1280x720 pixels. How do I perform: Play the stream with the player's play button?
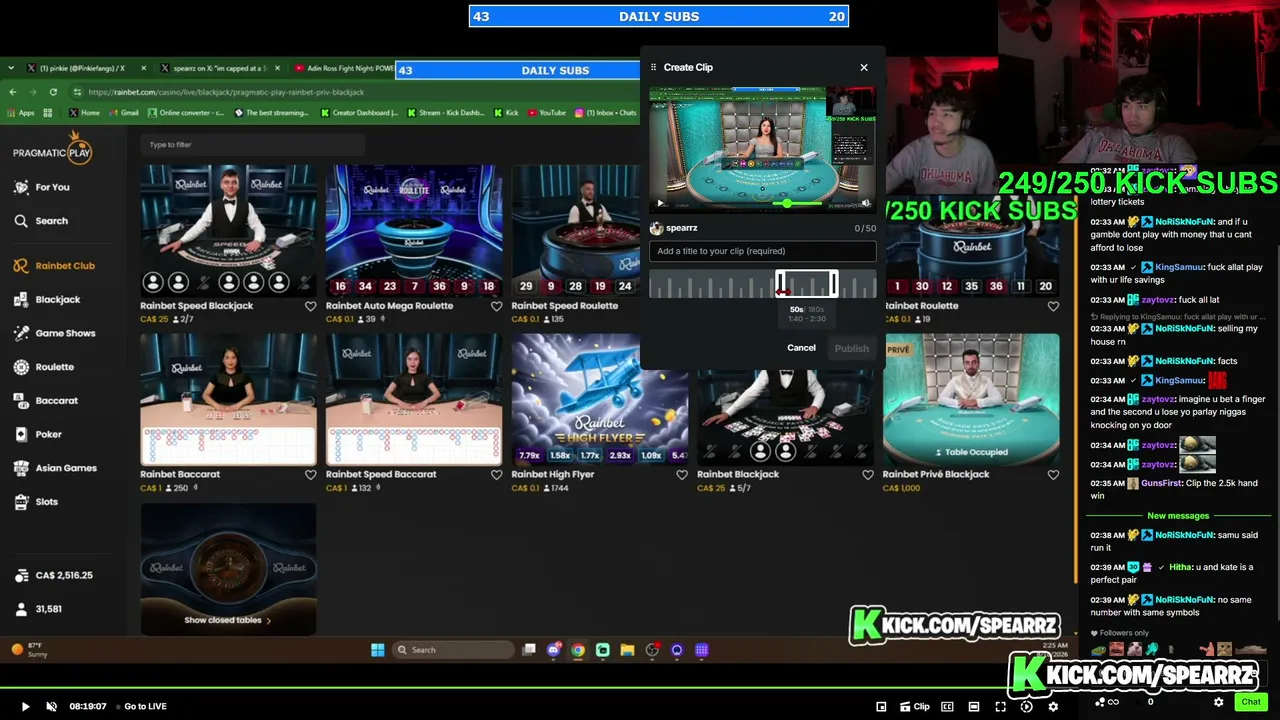click(25, 706)
